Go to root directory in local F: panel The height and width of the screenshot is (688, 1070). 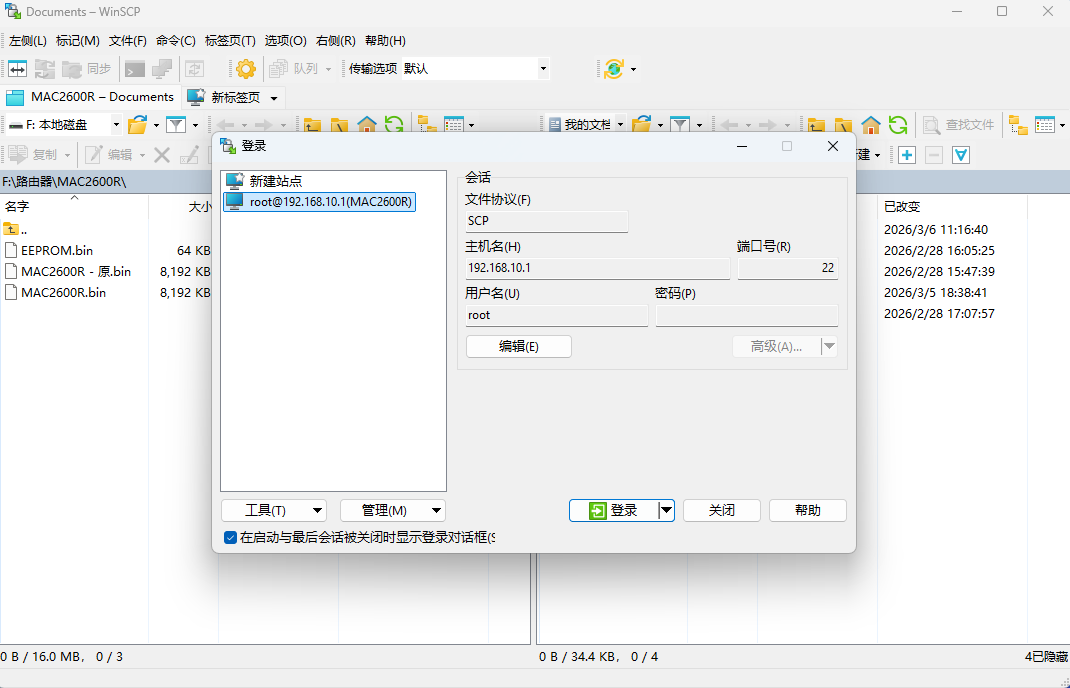pyautogui.click(x=340, y=124)
